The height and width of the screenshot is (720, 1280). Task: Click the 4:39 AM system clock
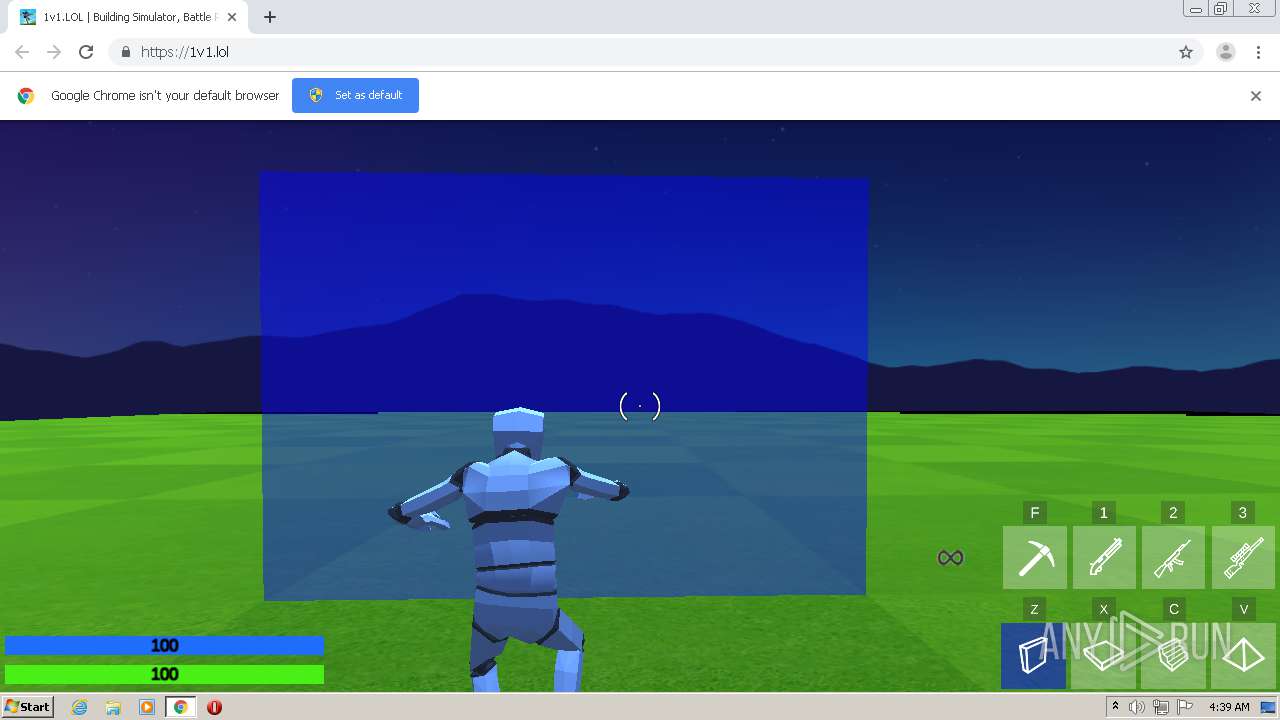(1229, 707)
